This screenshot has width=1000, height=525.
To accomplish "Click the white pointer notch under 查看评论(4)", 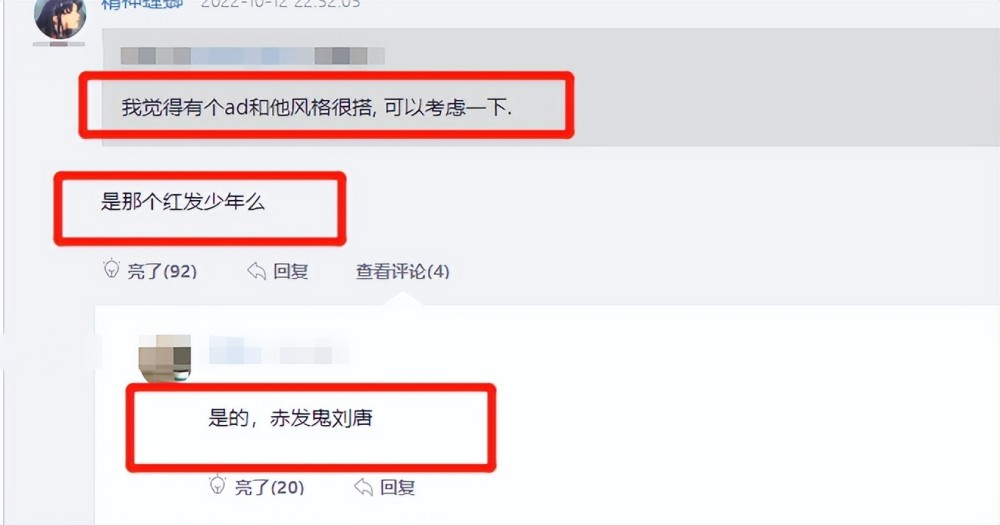I will (402, 299).
